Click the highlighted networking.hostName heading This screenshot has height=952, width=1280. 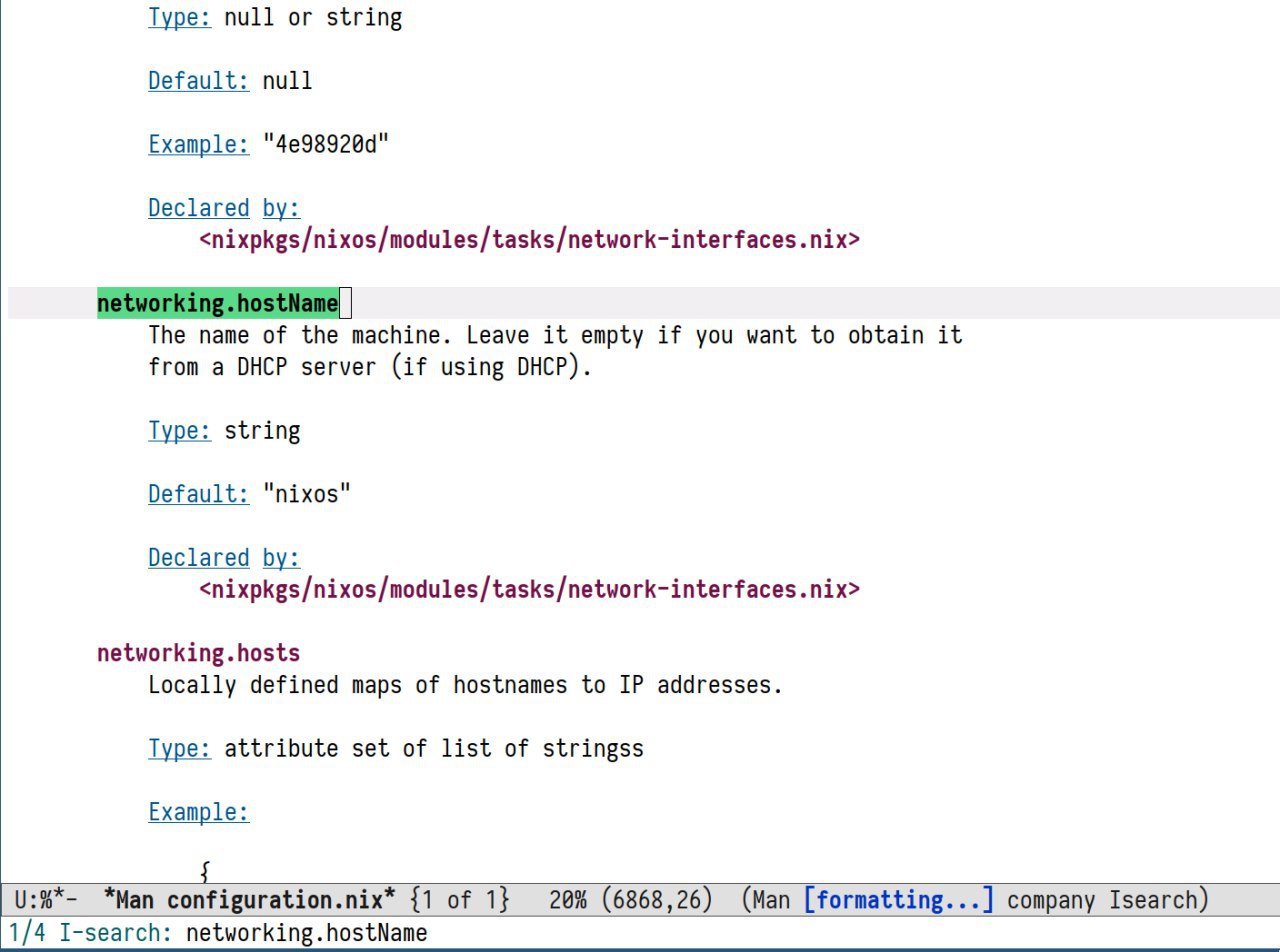(x=218, y=302)
